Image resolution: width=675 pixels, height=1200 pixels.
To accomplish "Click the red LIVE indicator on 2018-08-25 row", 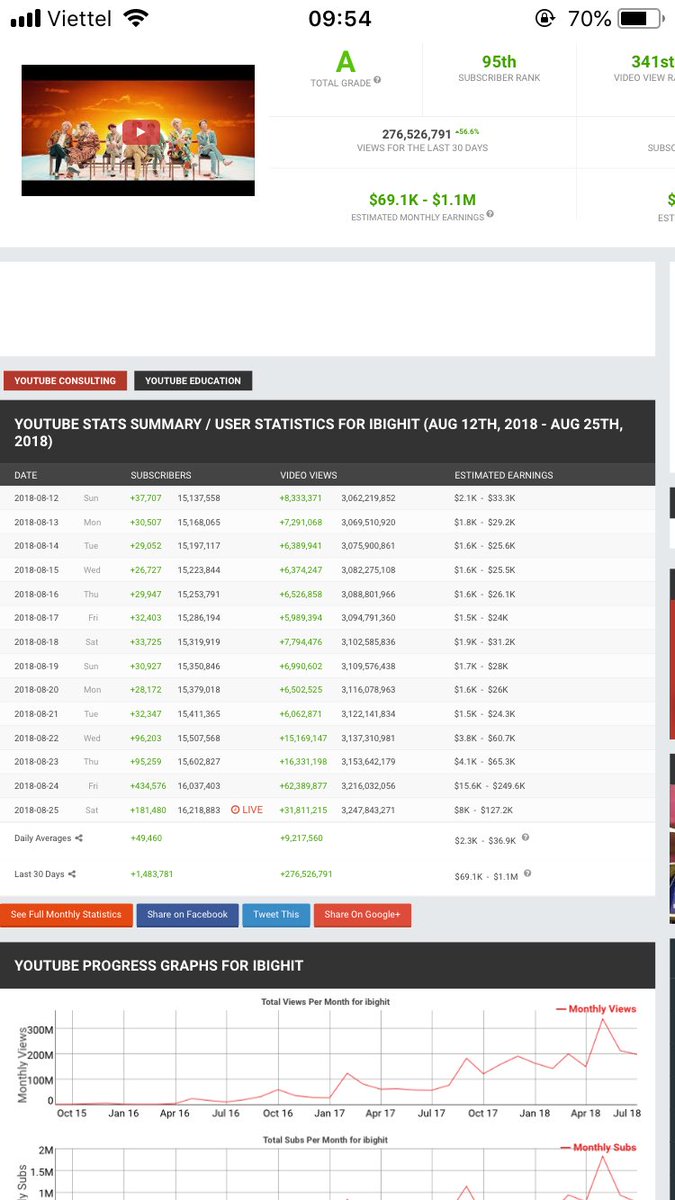I will click(x=247, y=810).
